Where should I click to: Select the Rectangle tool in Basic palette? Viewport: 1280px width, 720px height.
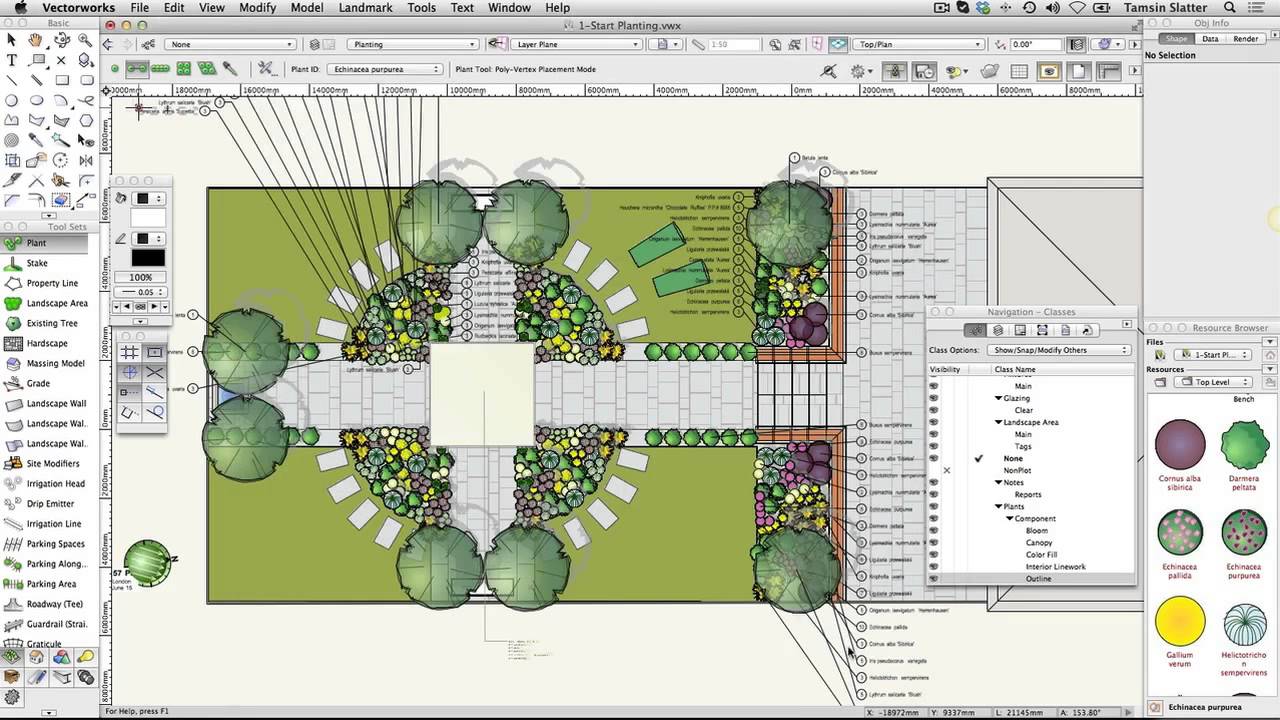coord(61,80)
